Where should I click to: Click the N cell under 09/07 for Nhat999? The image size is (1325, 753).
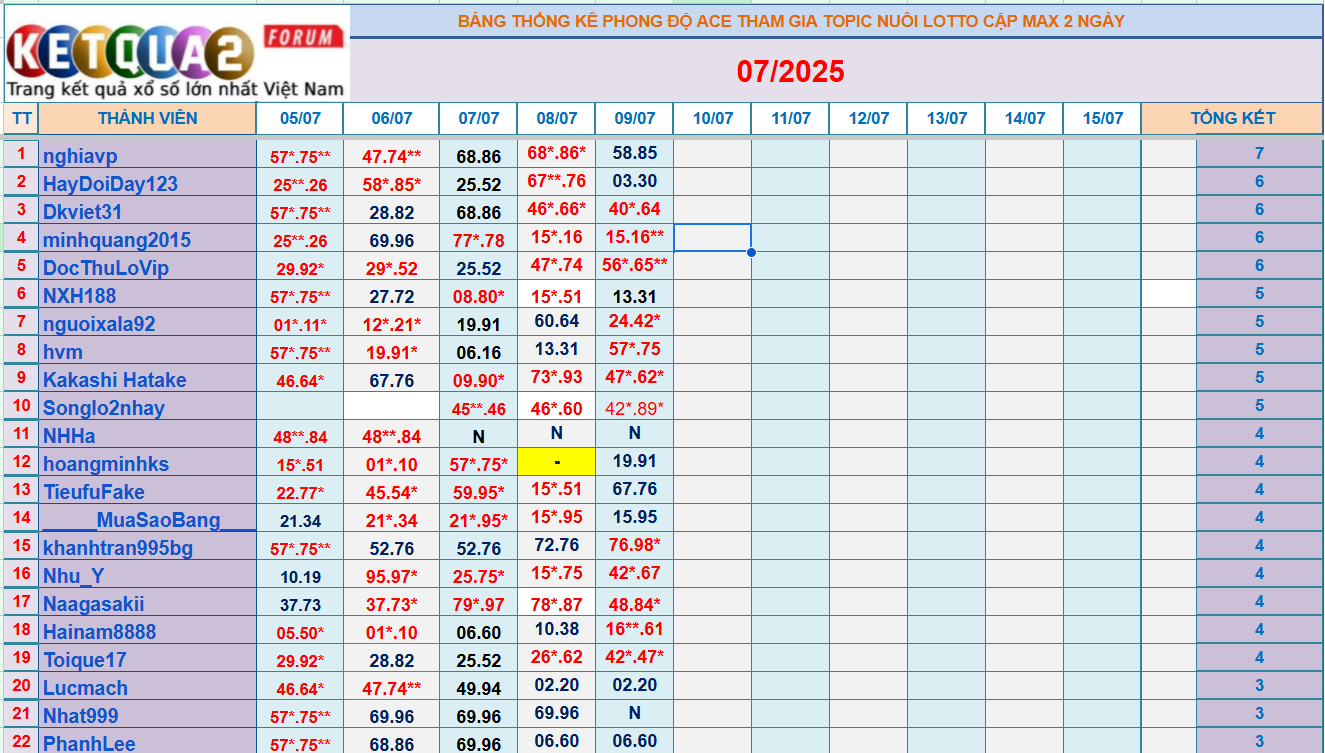tap(635, 713)
